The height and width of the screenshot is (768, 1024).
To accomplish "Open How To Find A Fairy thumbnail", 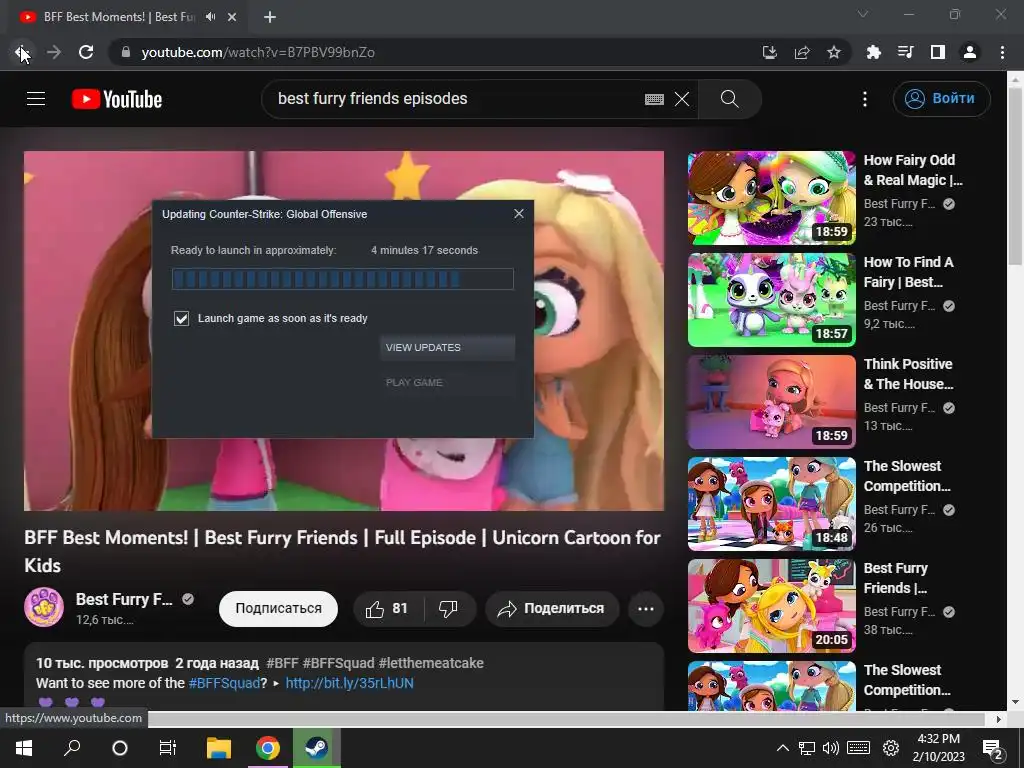I will [771, 300].
